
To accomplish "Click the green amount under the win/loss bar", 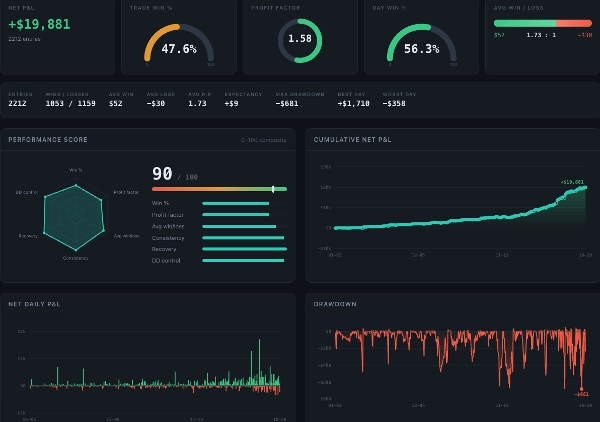I will tap(499, 35).
